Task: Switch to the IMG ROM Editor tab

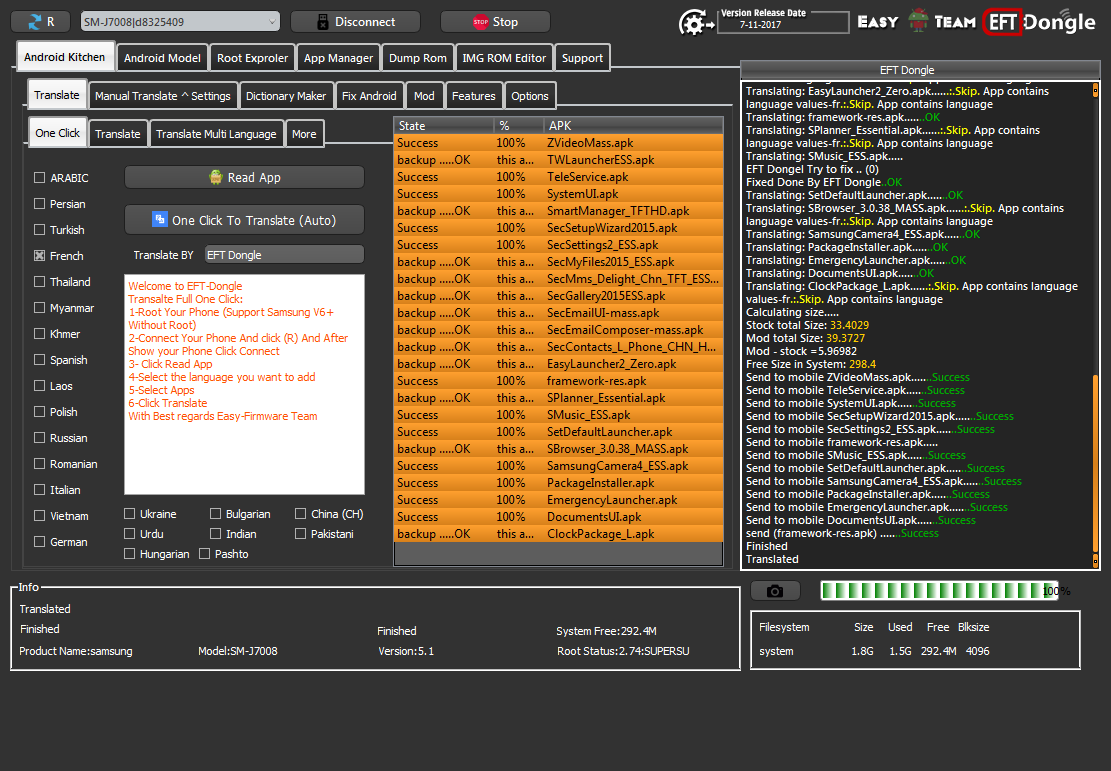Action: pyautogui.click(x=504, y=58)
